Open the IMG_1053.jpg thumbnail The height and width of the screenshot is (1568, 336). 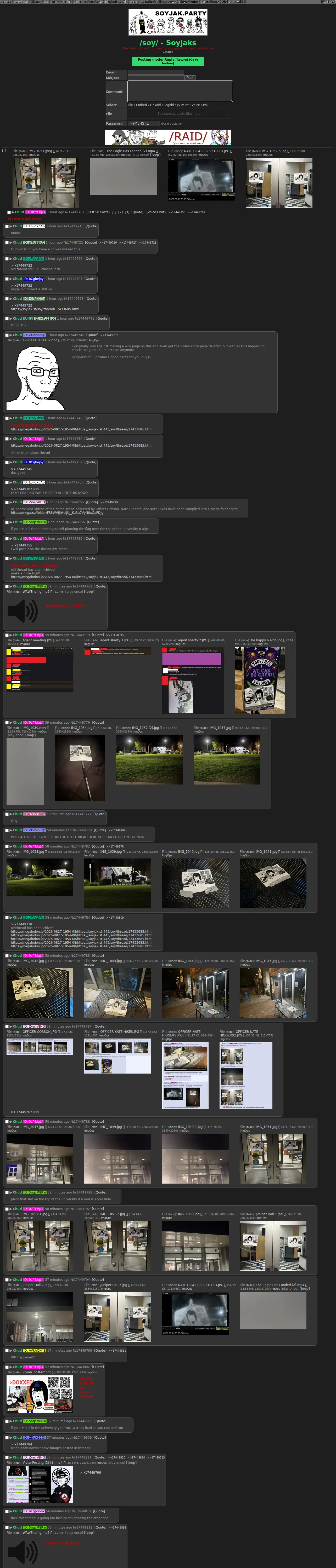tap(195, 1246)
